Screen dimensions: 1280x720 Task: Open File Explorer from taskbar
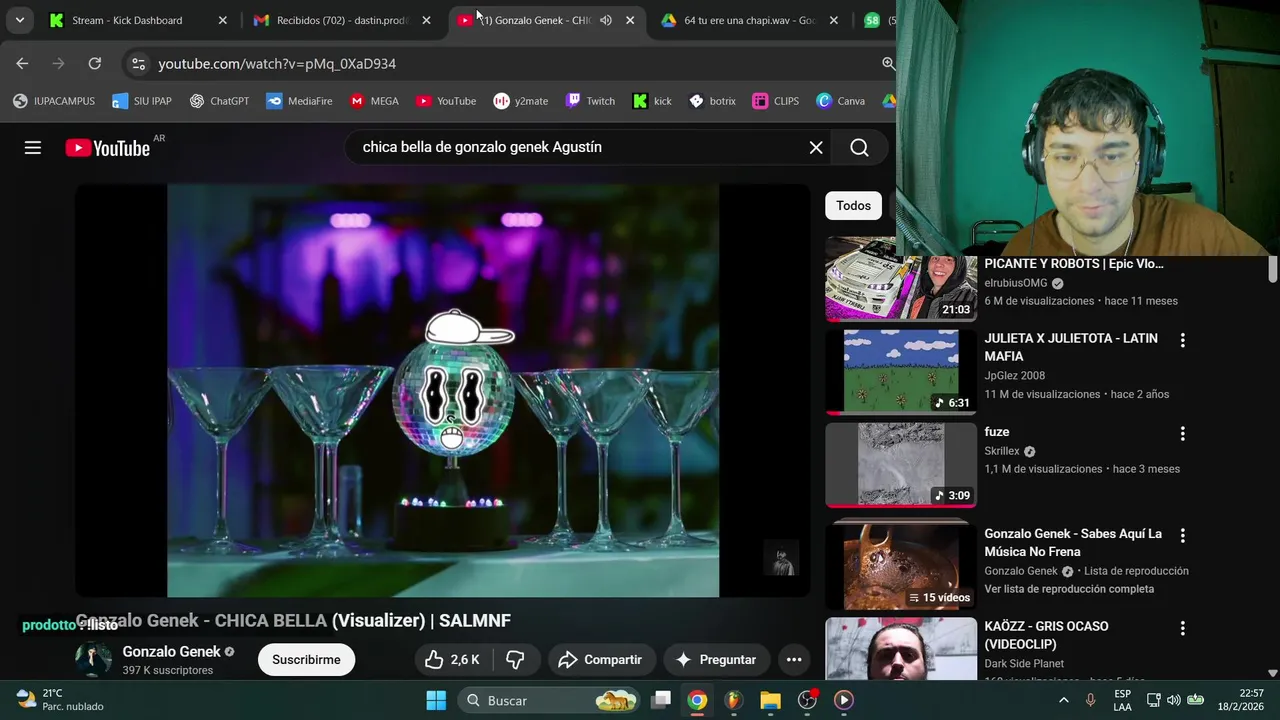pos(770,700)
